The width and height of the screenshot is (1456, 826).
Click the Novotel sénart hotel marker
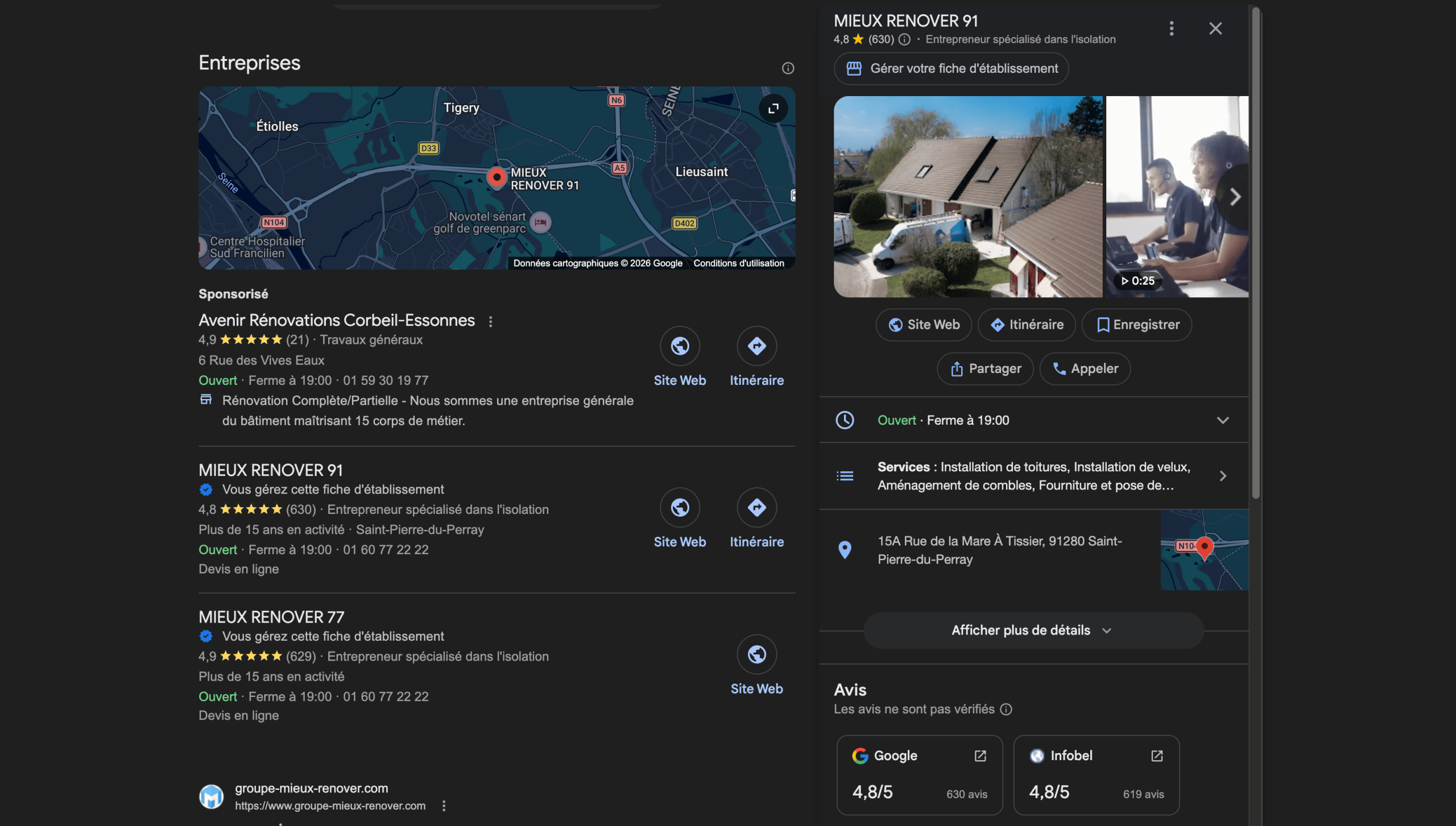pos(540,222)
